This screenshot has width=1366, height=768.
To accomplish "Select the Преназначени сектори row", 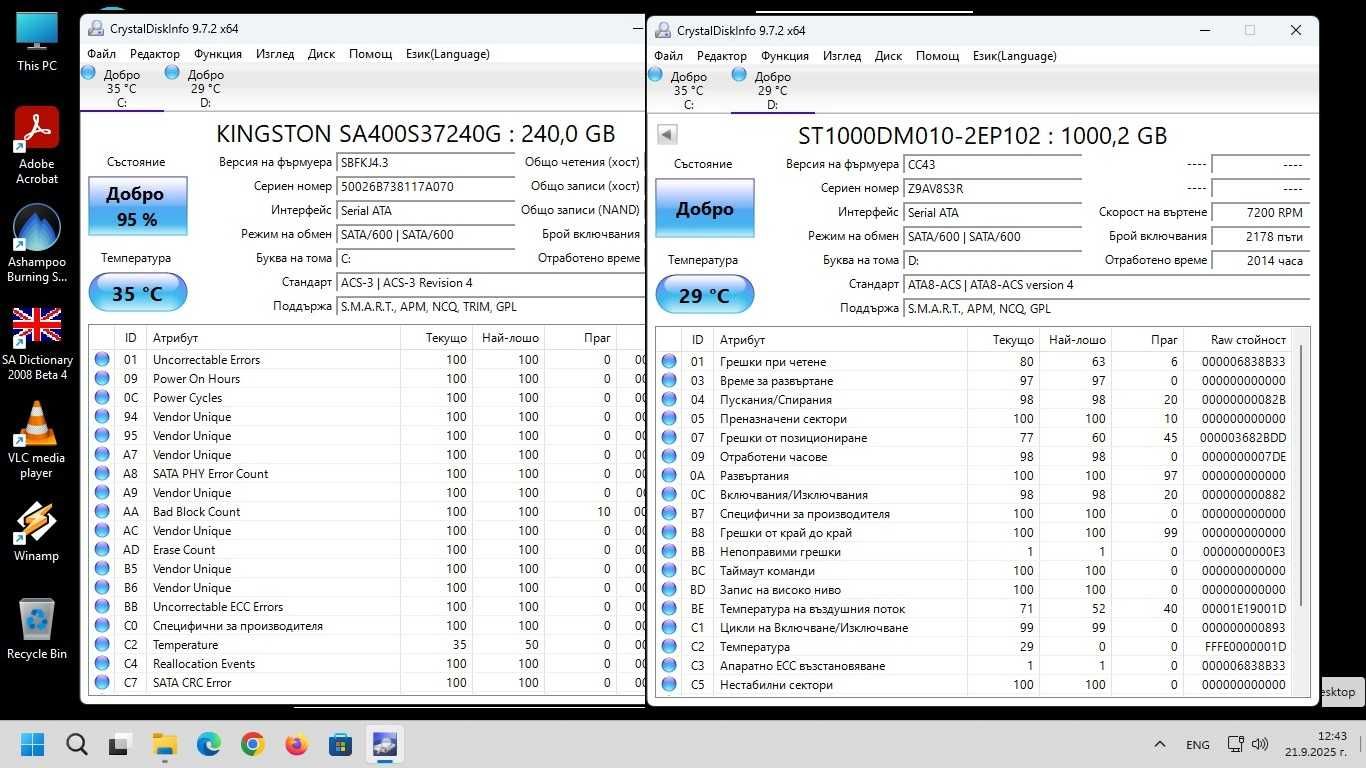I will 975,418.
